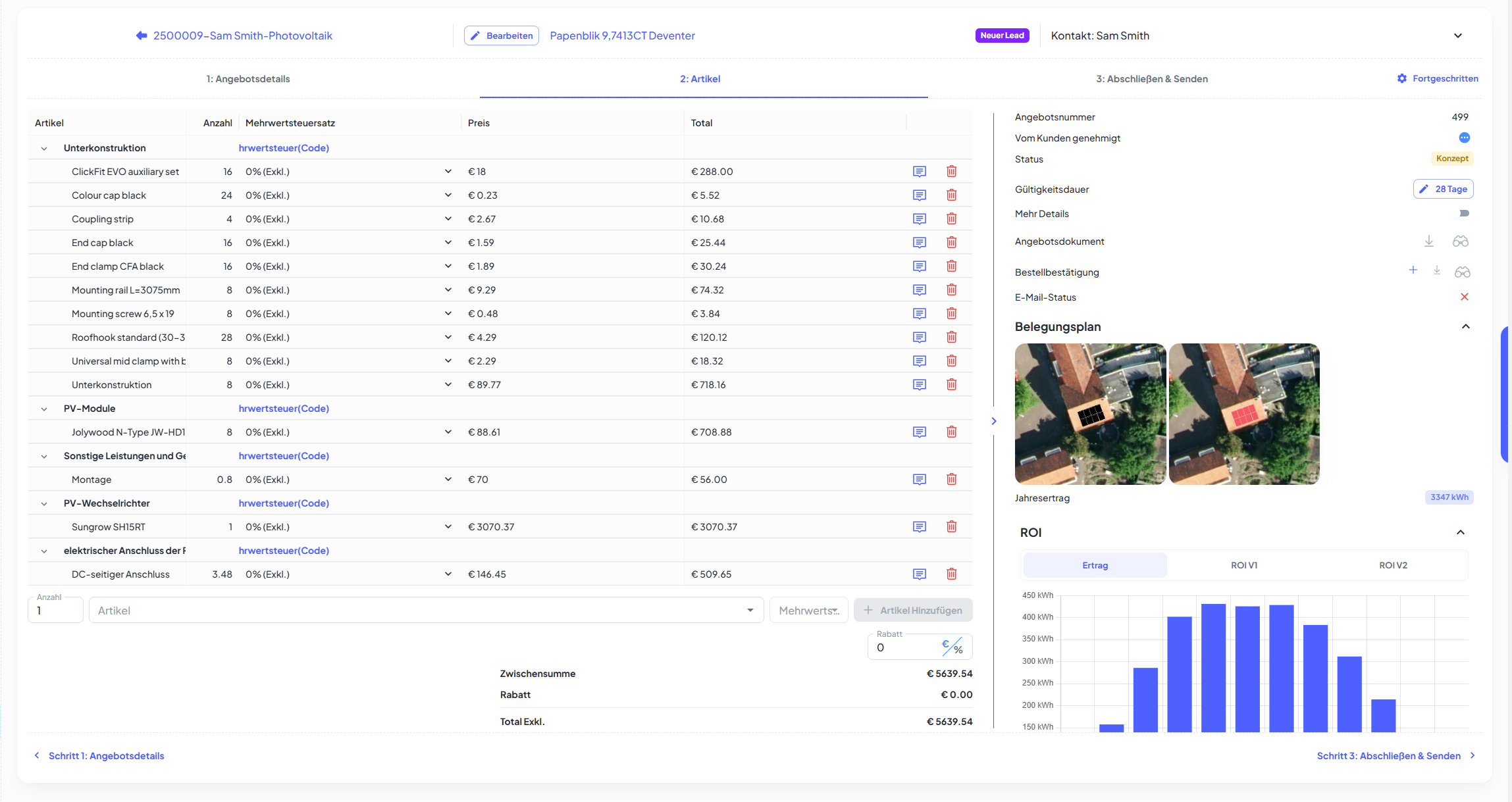This screenshot has height=802, width=1512.
Task: Add a Bestellbestätigung with plus icon
Action: [x=1413, y=270]
